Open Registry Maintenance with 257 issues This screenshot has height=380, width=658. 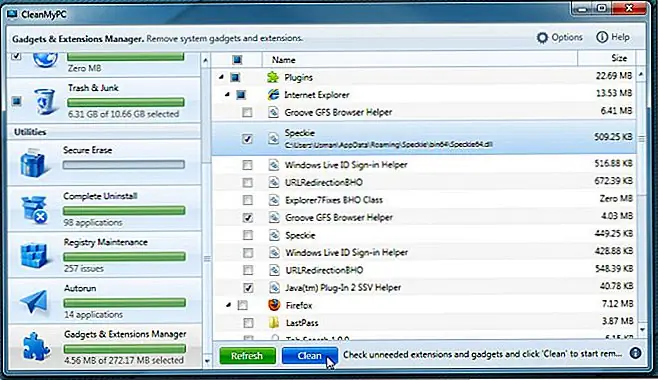coord(104,255)
